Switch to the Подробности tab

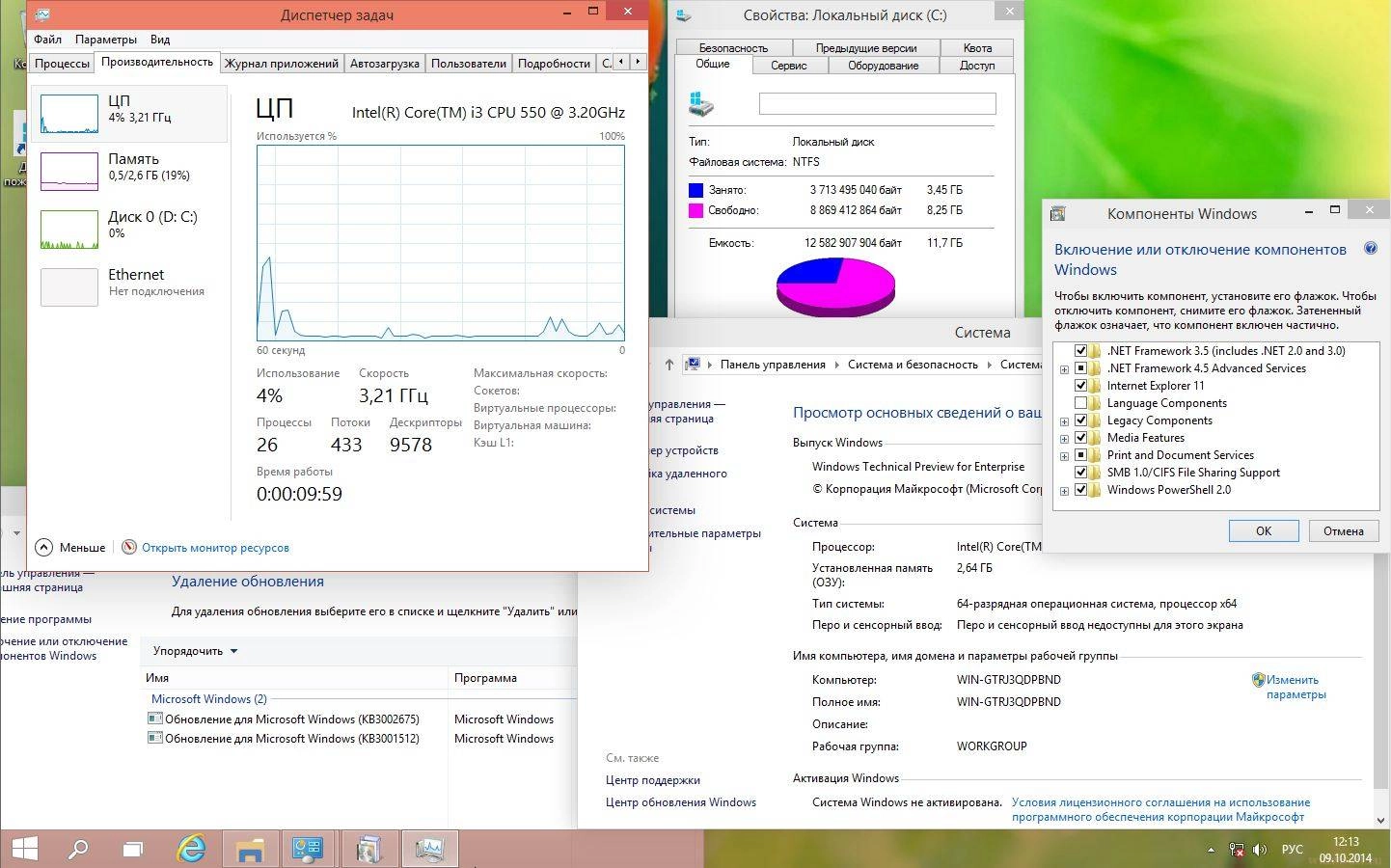click(x=554, y=64)
